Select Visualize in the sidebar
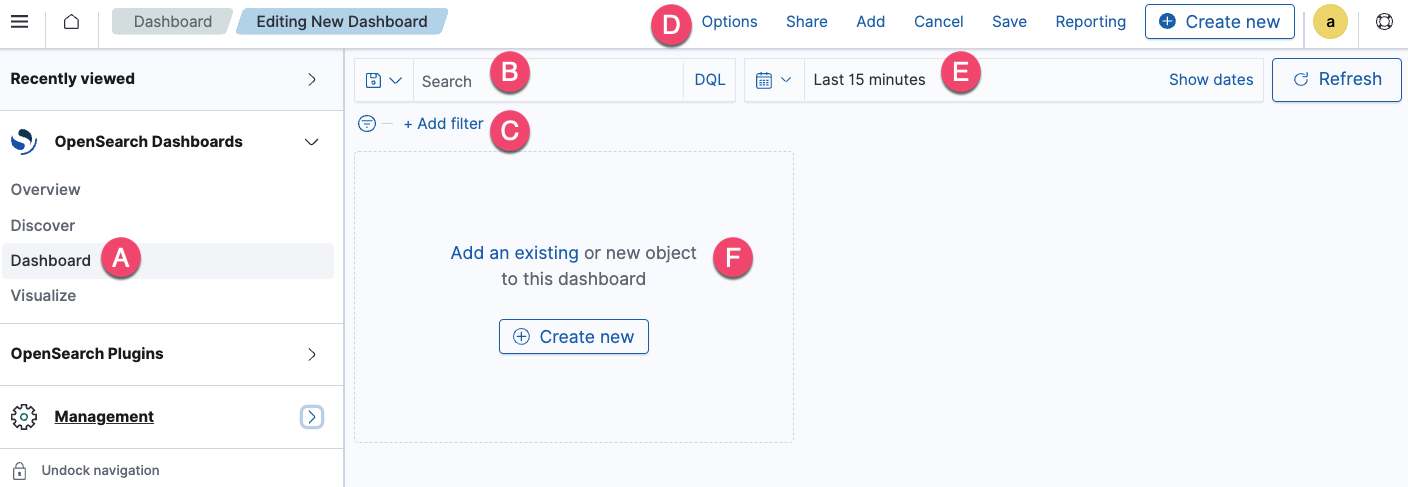Viewport: 1408px width, 487px height. point(43,295)
